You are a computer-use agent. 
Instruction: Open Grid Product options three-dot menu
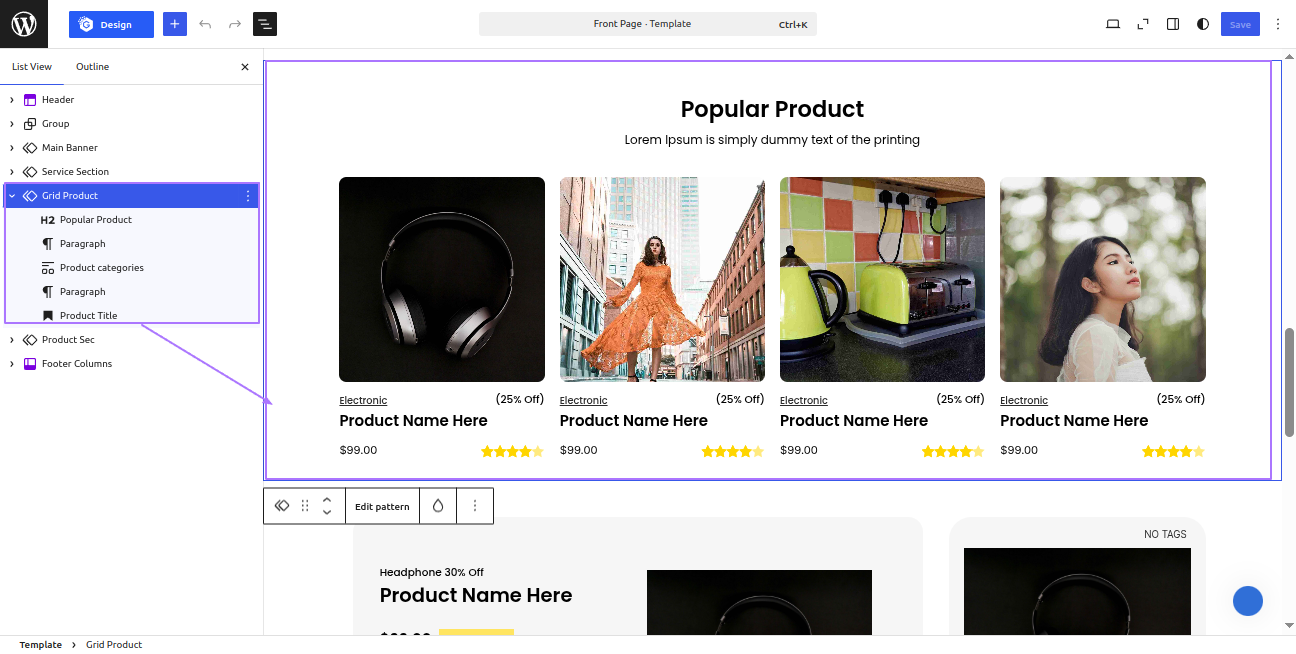click(x=248, y=196)
